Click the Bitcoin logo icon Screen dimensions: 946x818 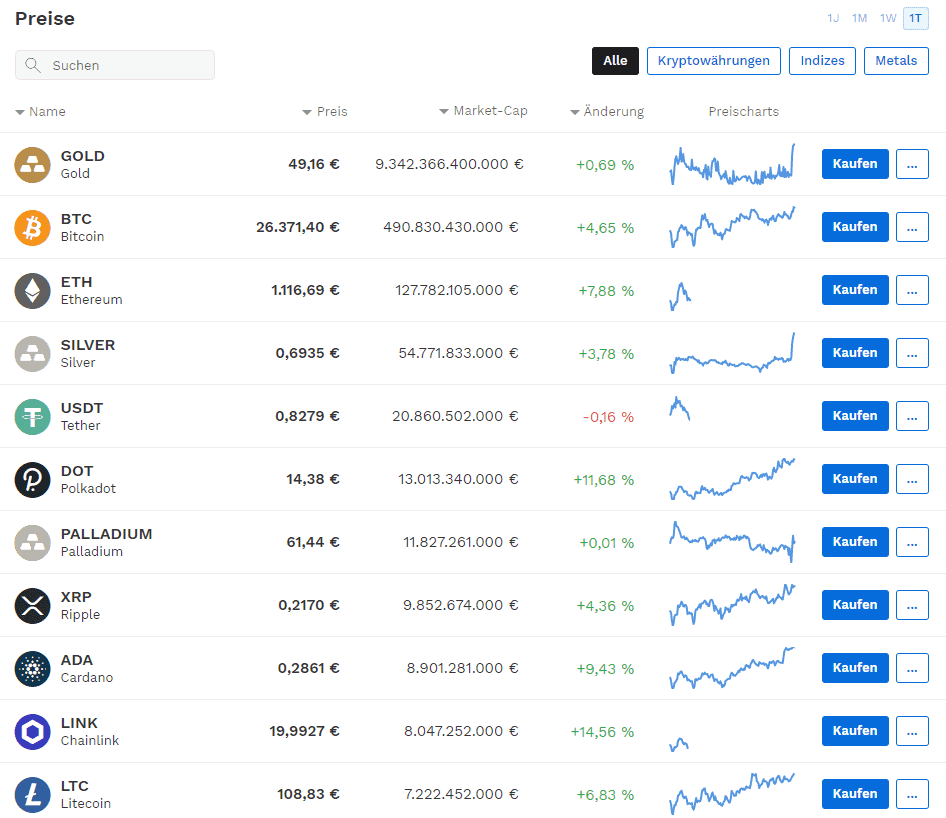33,227
